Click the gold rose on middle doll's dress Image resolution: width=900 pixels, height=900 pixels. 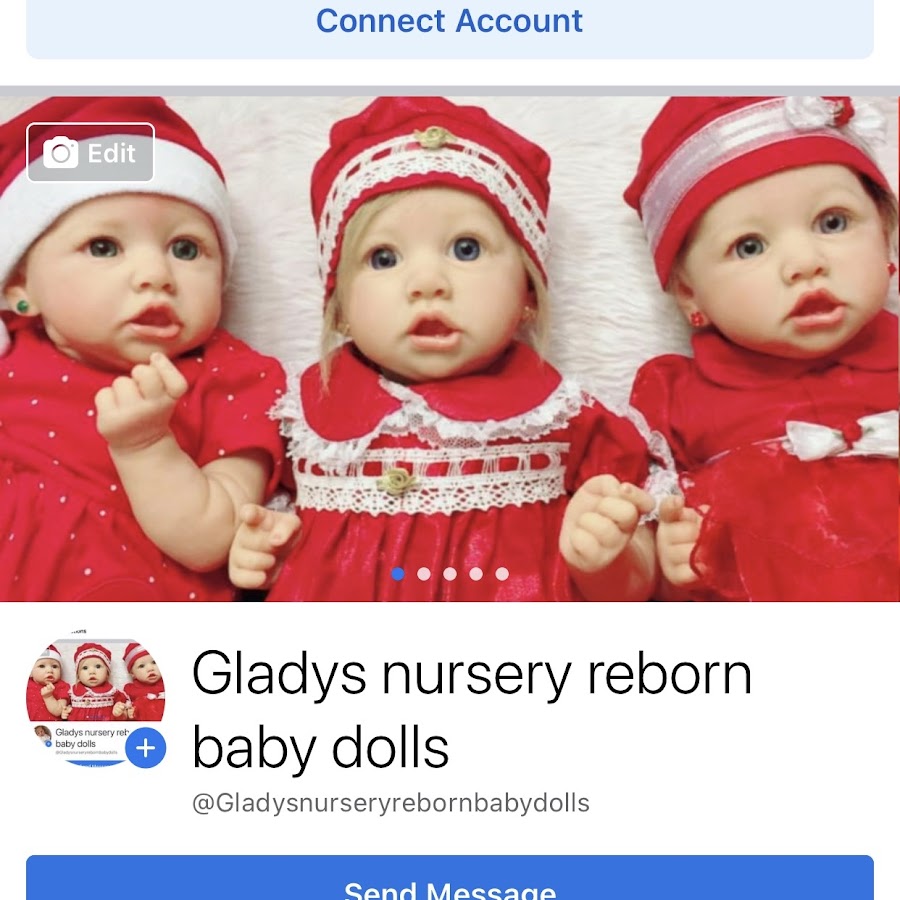pos(397,481)
